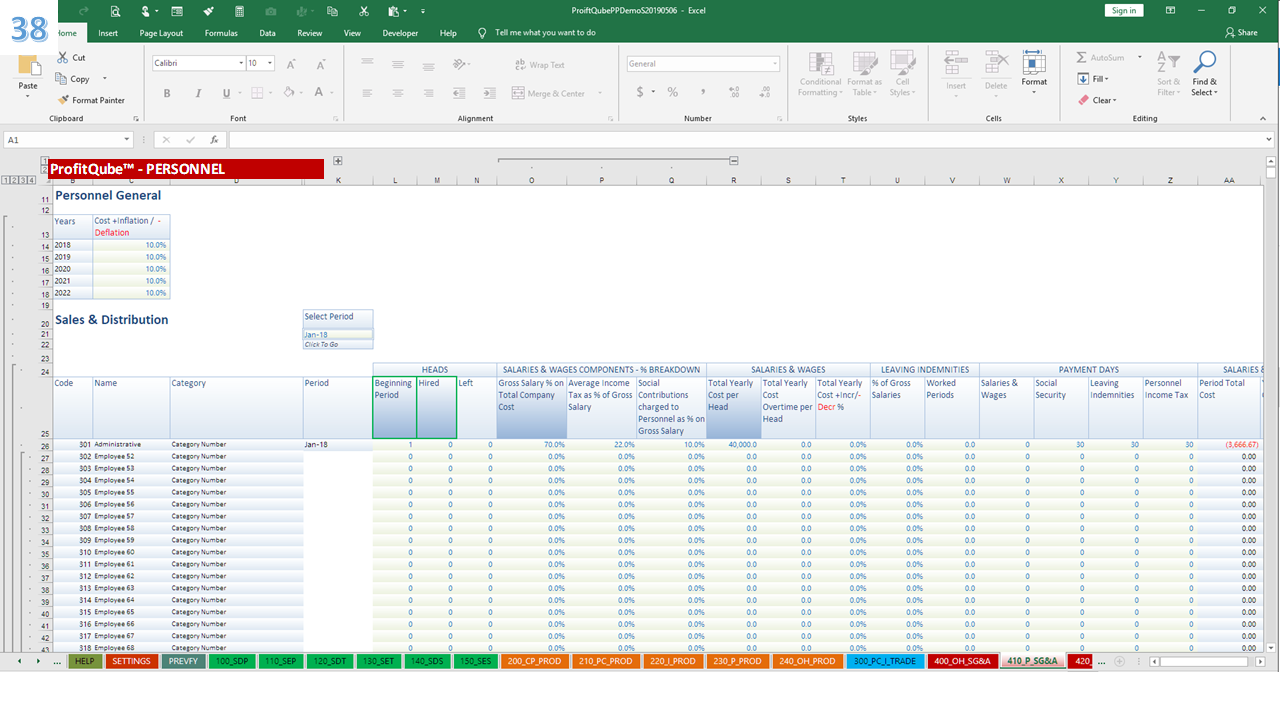The height and width of the screenshot is (720, 1280).
Task: Collapse column group with minus button
Action: coord(734,160)
